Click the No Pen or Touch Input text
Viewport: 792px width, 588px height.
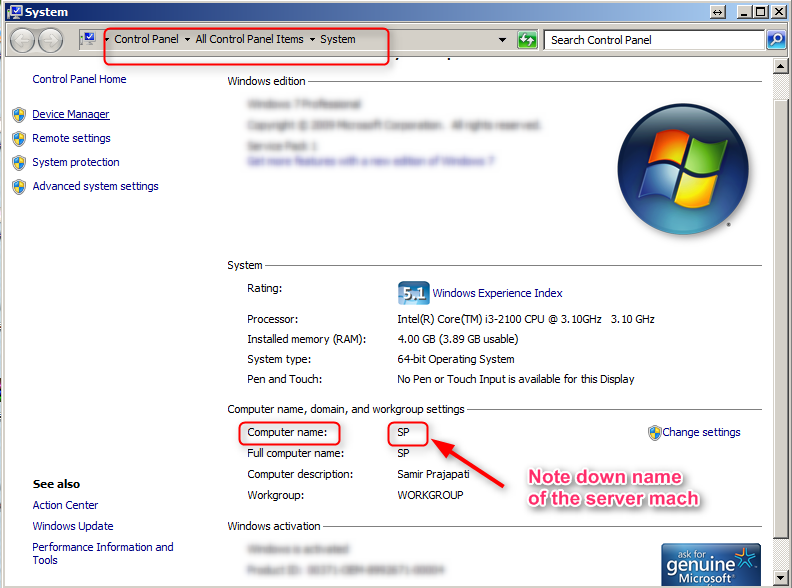coord(515,379)
